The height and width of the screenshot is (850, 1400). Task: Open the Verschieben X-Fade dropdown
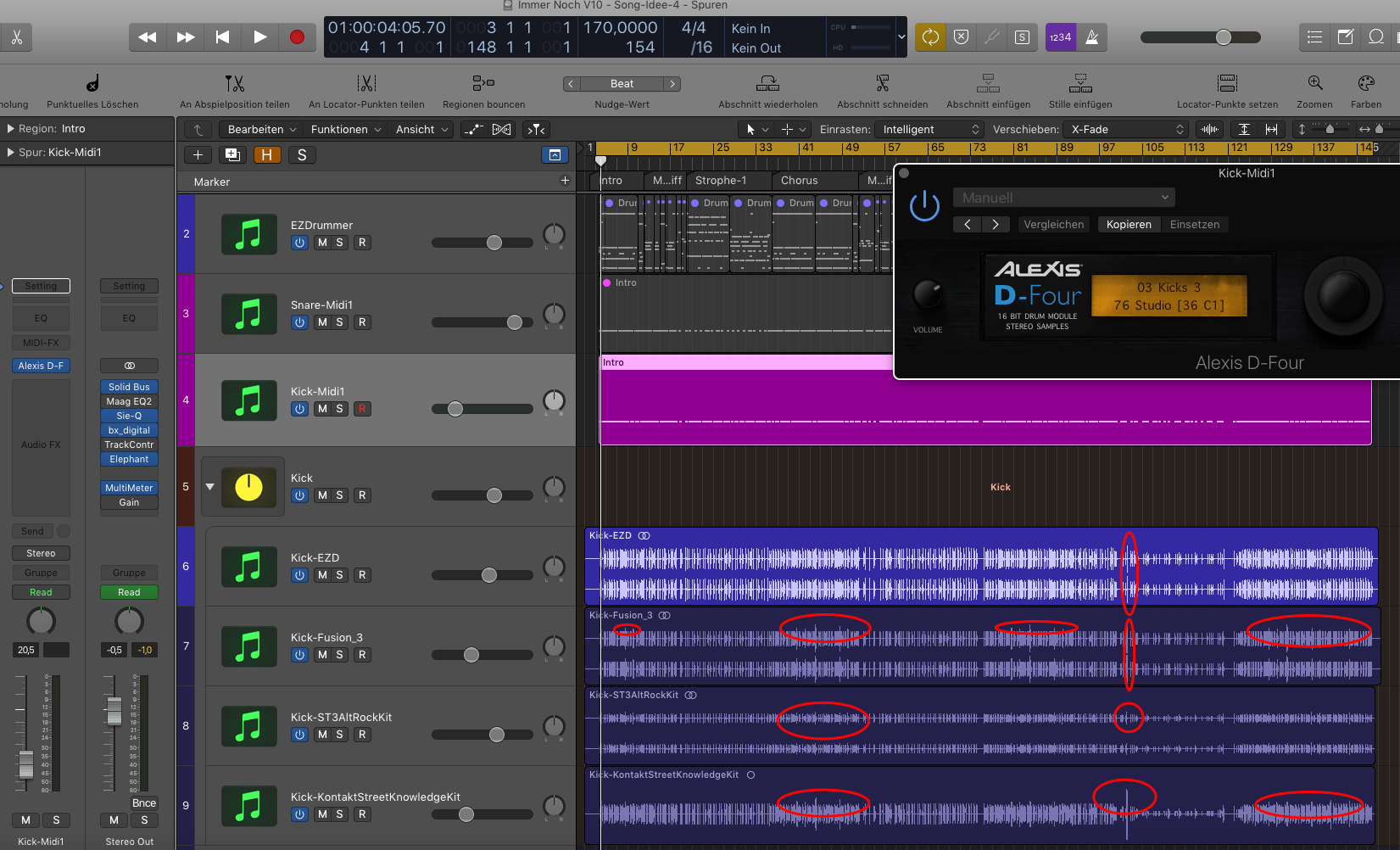tap(1127, 130)
